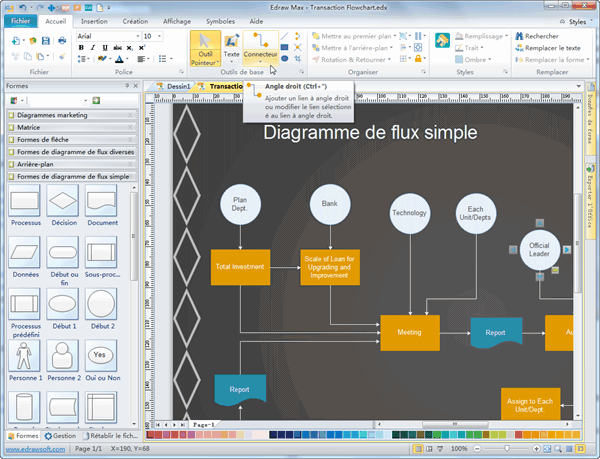
Task: Toggle superscript formatting
Action: click(142, 48)
